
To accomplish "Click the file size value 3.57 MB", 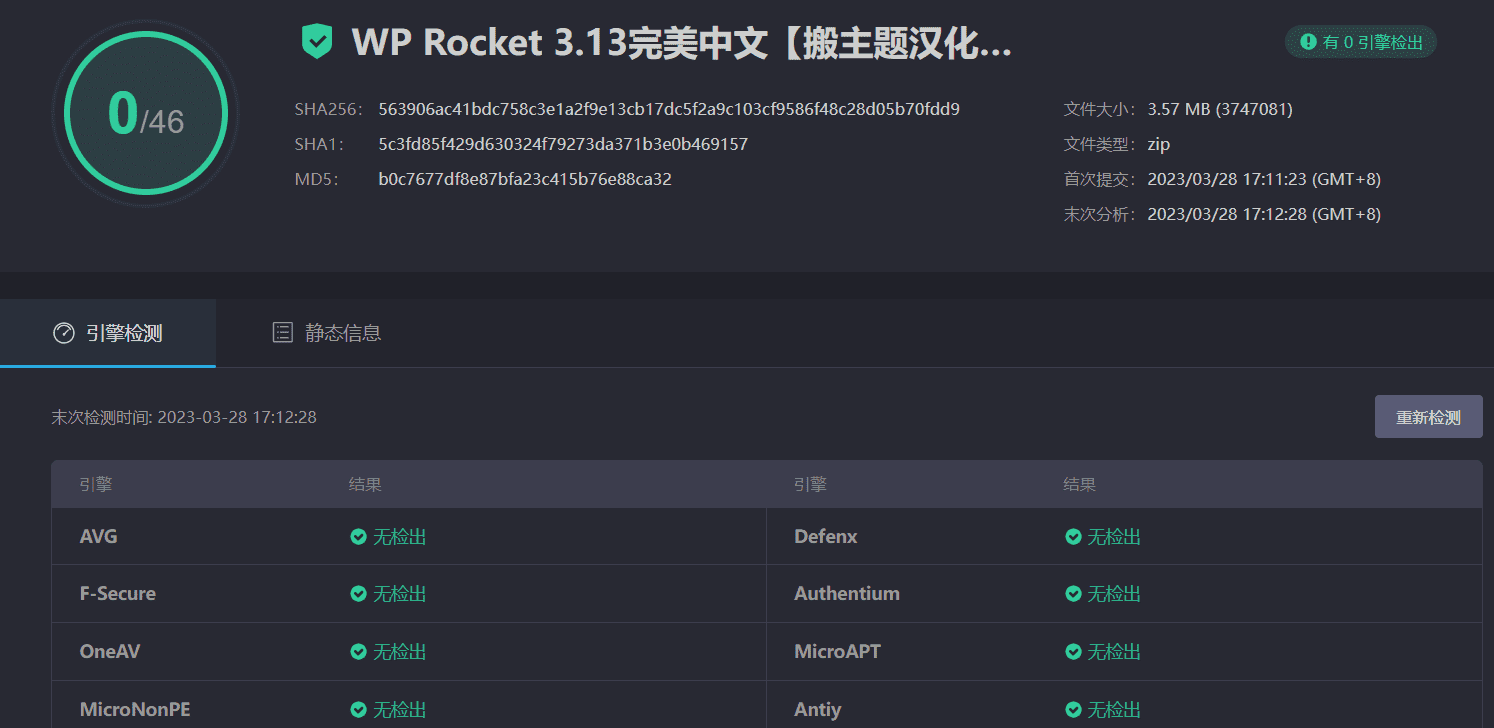I will point(1220,109).
